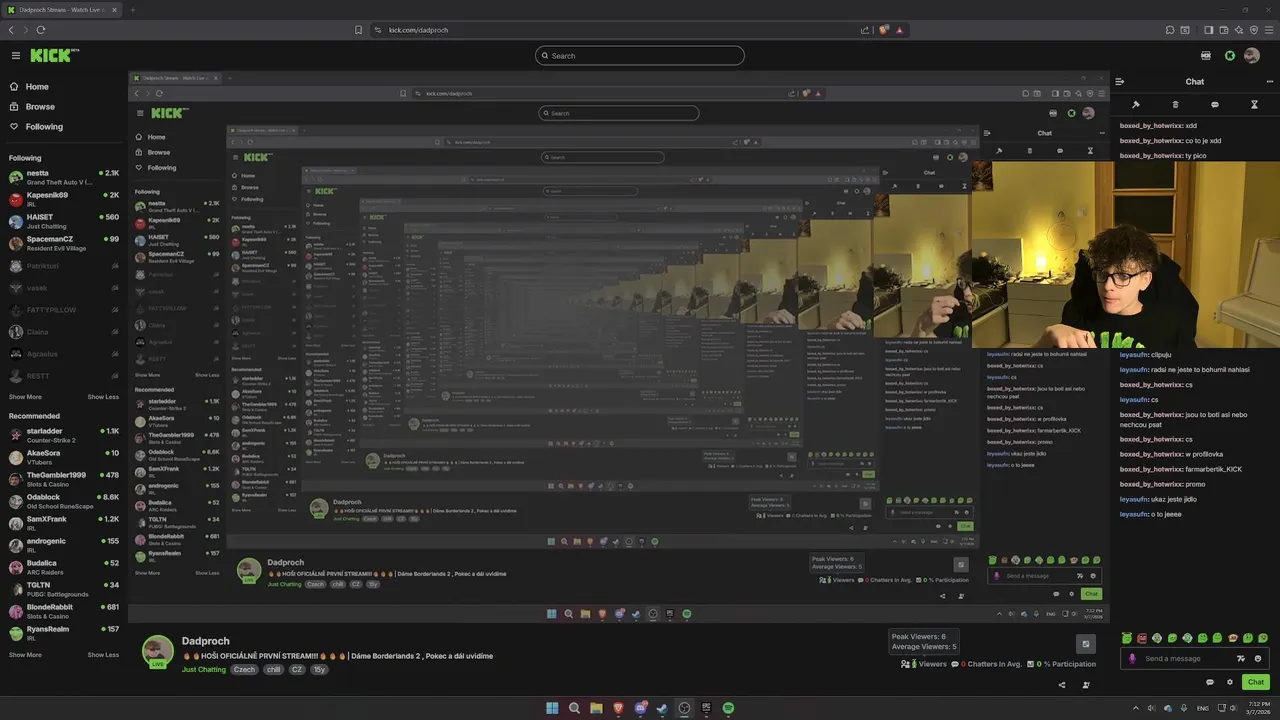Click the 15y tag under stream title

(319, 670)
